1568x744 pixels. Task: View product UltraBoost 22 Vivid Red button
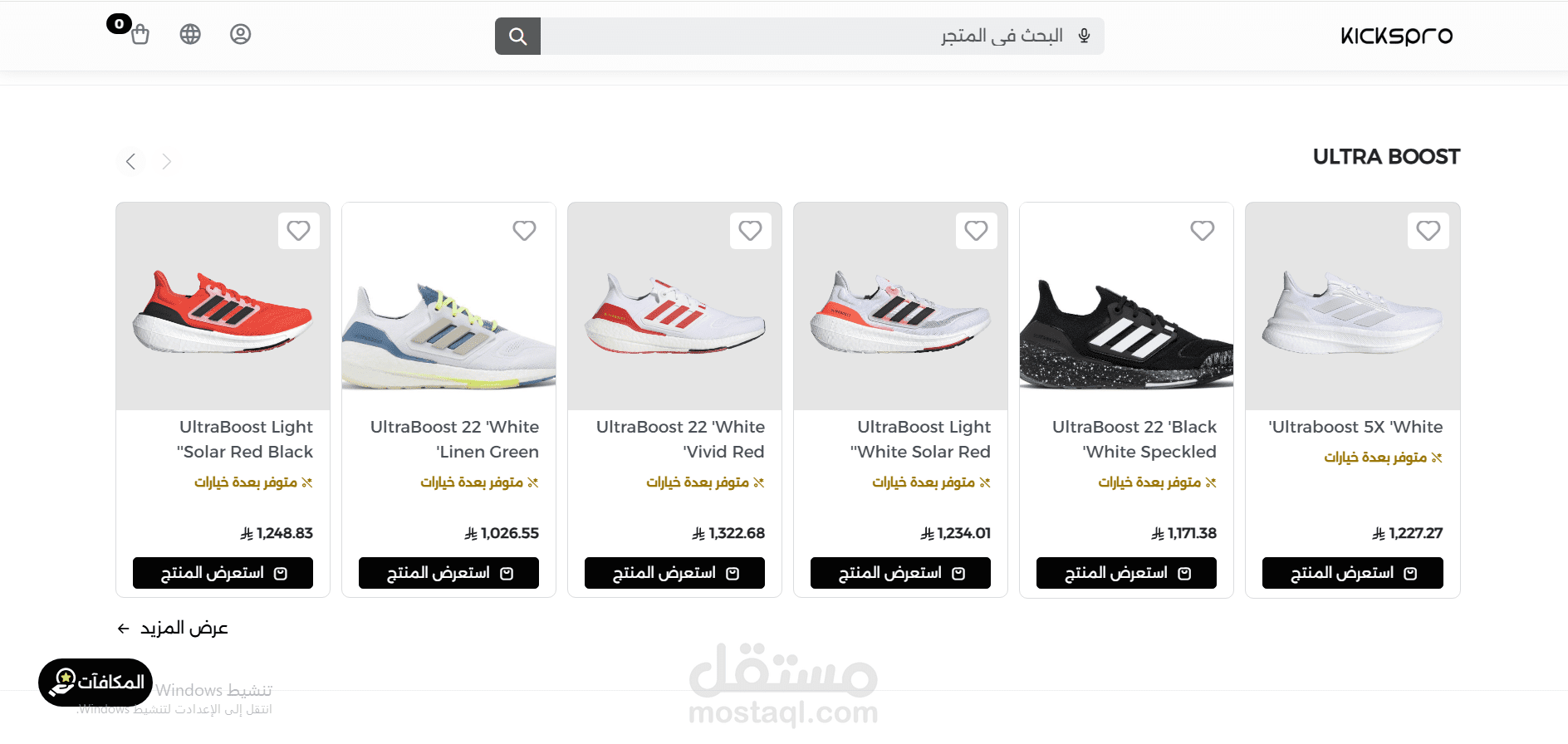point(674,573)
